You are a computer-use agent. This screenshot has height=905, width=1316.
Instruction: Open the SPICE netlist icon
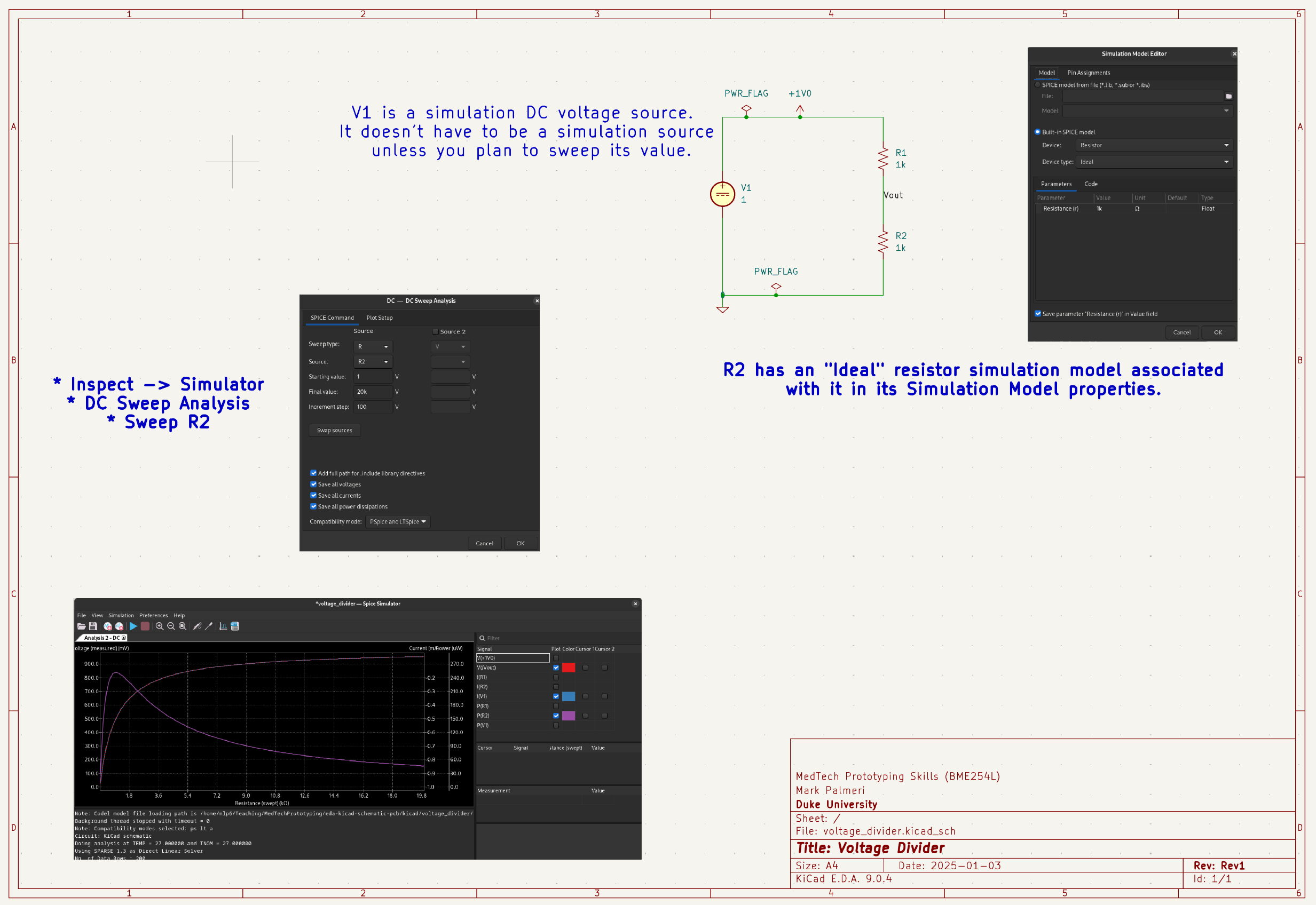[235, 626]
